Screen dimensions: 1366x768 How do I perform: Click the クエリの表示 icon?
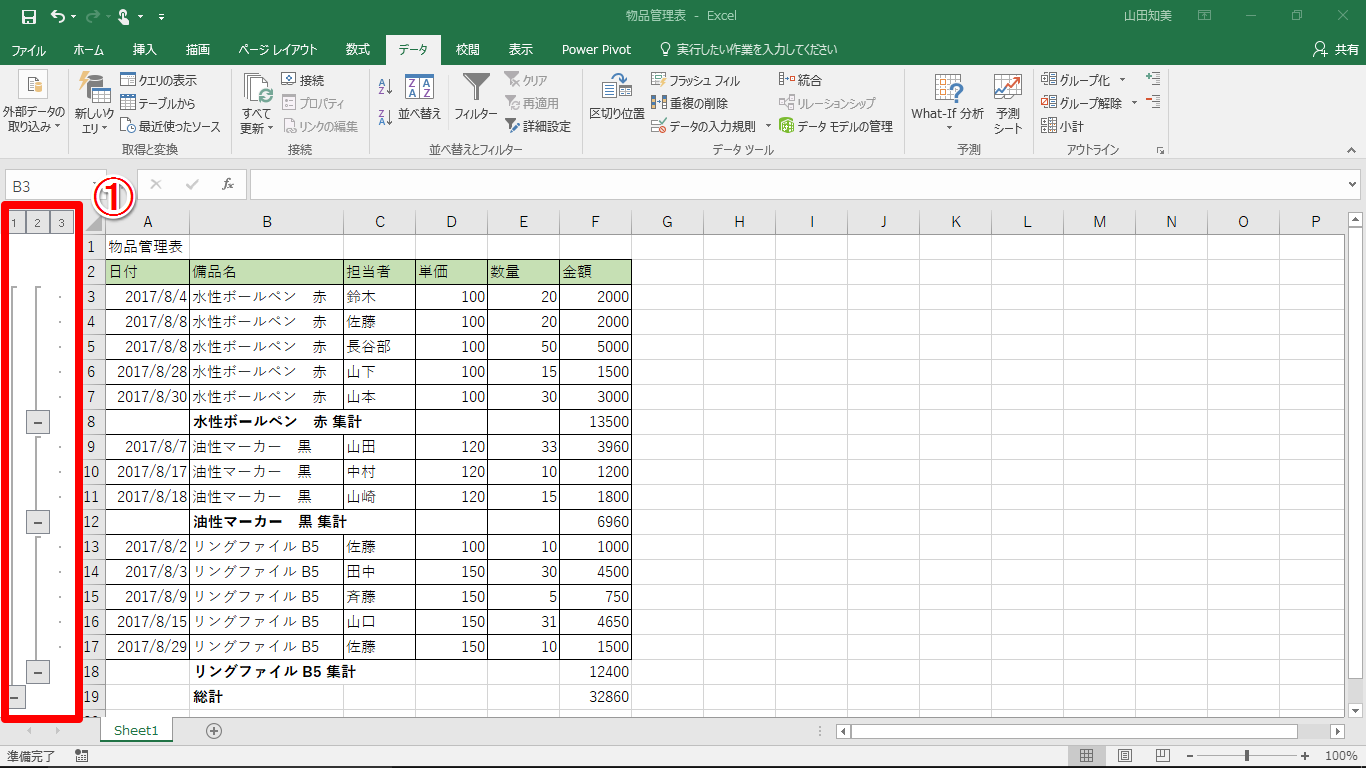128,80
